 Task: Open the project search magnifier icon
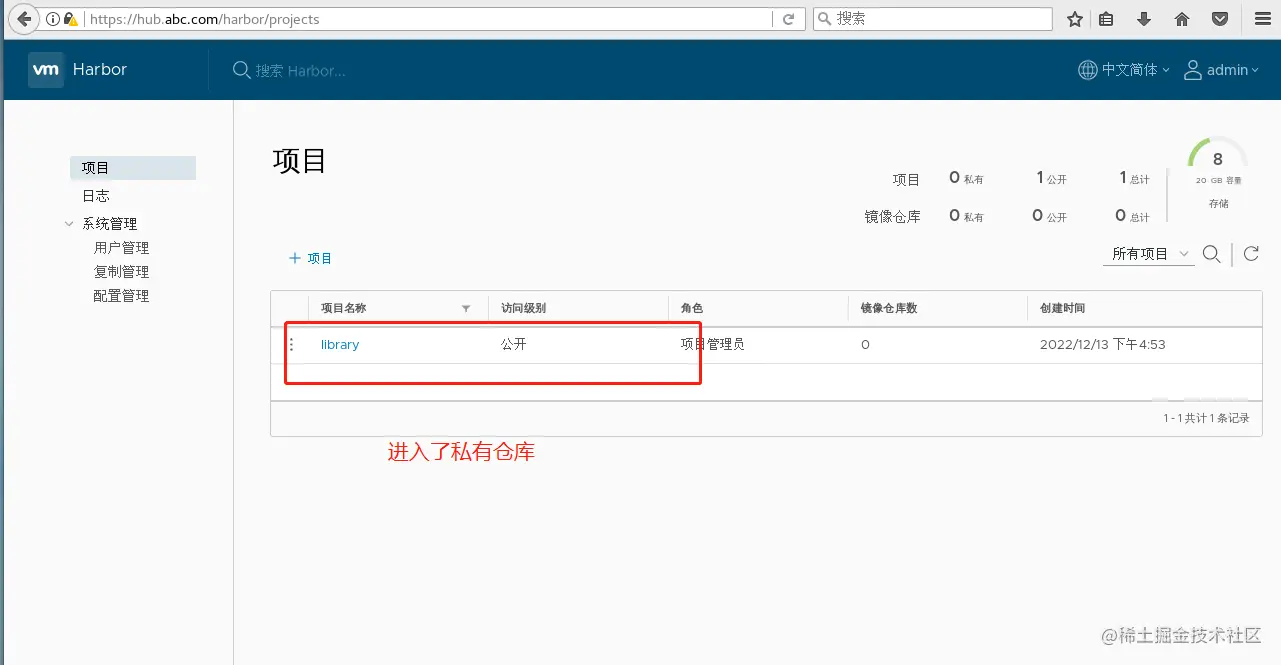(x=1211, y=254)
